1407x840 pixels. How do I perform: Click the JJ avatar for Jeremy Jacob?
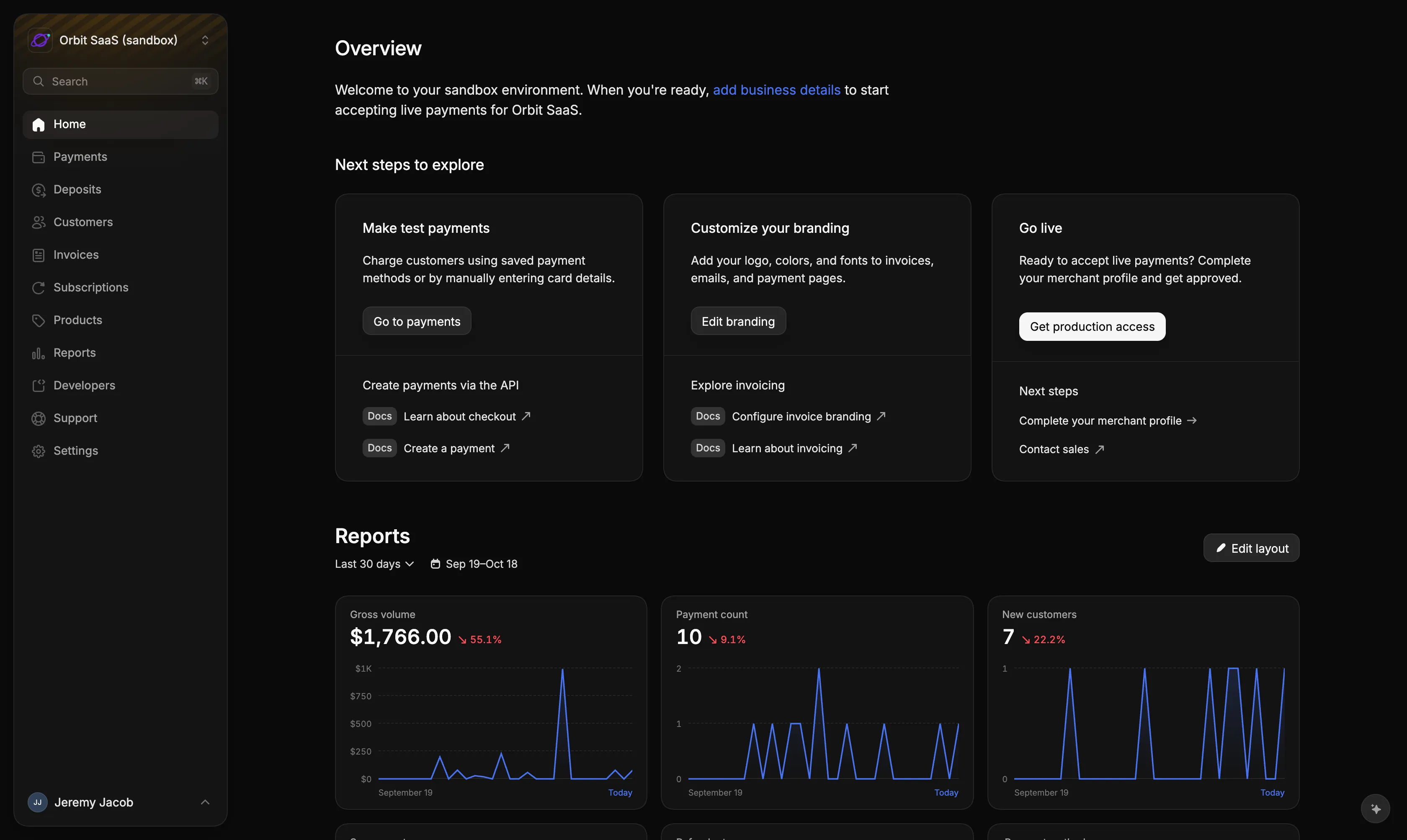[x=37, y=802]
